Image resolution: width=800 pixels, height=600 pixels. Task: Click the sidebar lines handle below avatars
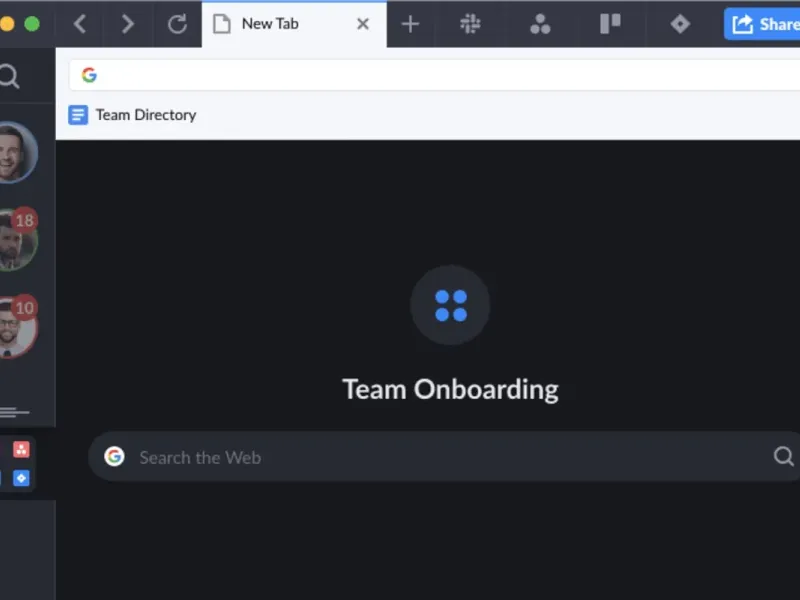coord(14,412)
